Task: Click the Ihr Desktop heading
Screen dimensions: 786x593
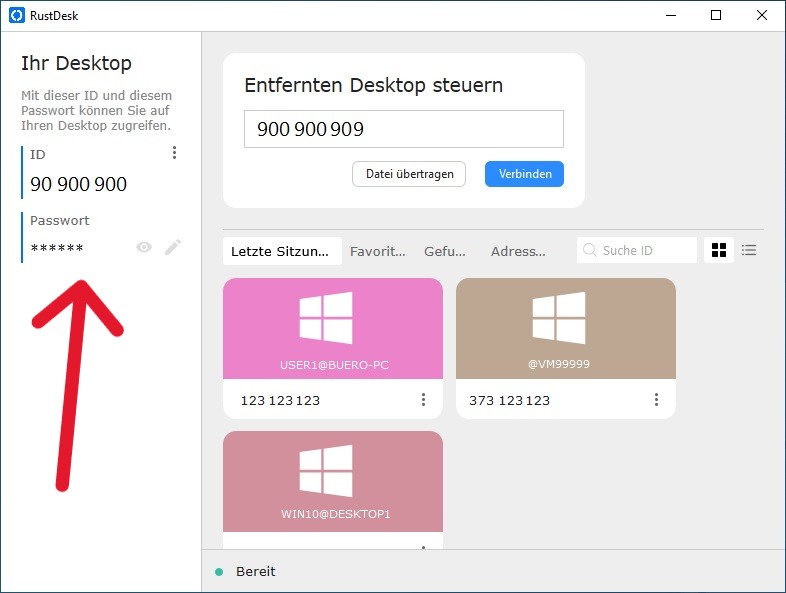Action: 76,63
